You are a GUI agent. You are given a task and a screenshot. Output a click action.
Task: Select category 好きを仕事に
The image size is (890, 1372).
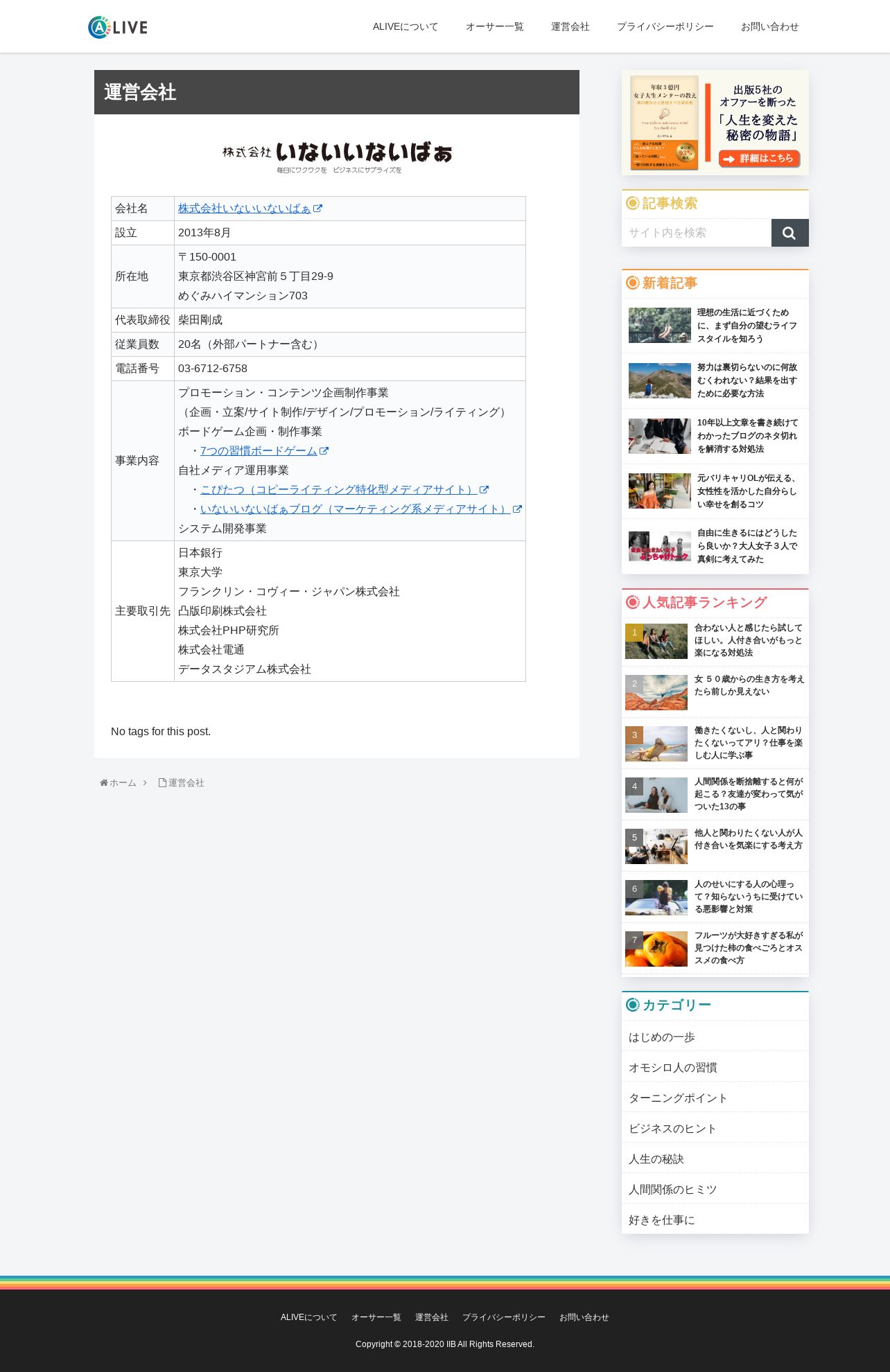point(715,1220)
